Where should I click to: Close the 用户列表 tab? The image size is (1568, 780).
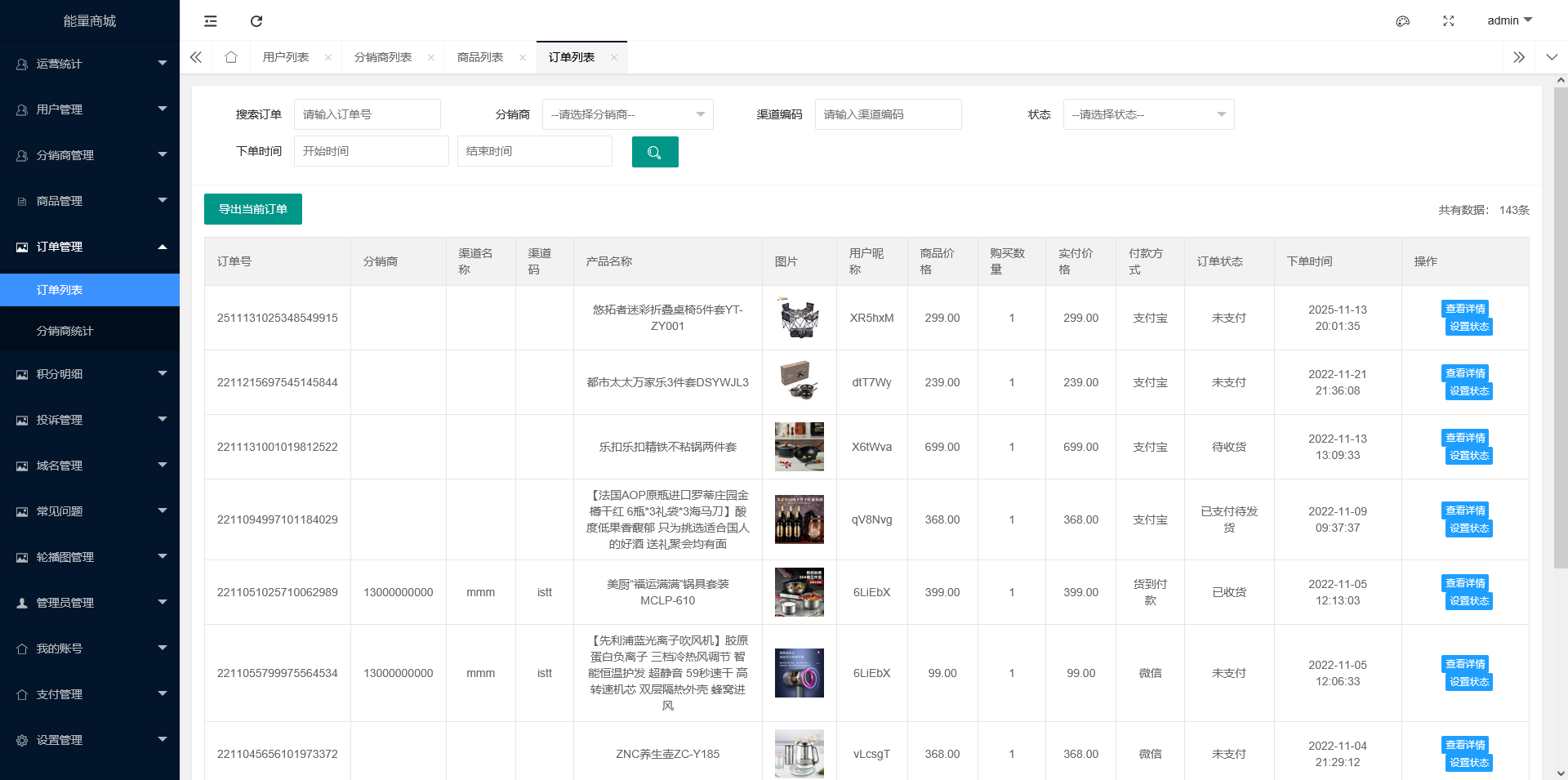click(328, 57)
